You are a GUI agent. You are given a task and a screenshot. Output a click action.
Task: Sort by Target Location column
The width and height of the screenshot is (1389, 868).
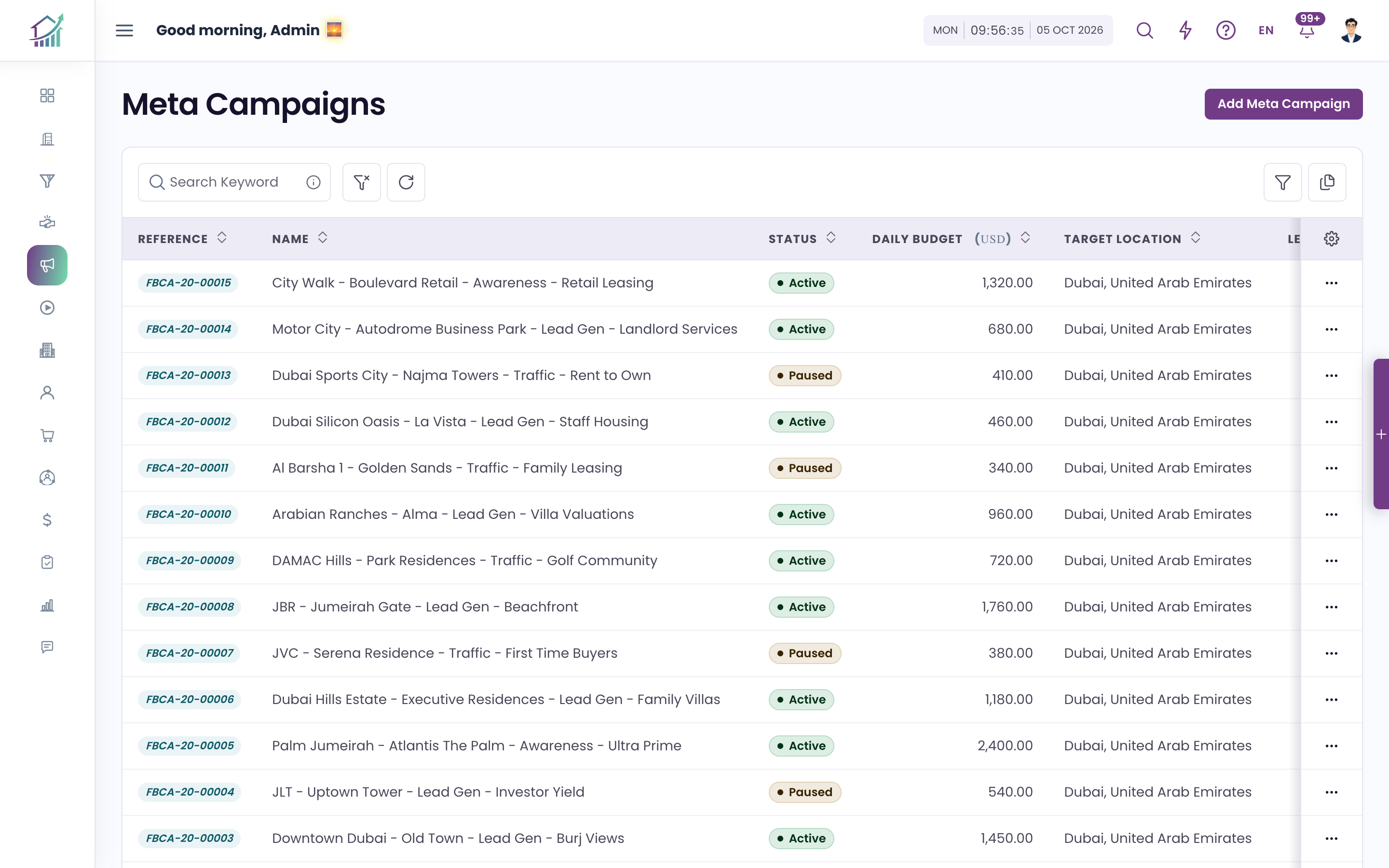pyautogui.click(x=1195, y=238)
